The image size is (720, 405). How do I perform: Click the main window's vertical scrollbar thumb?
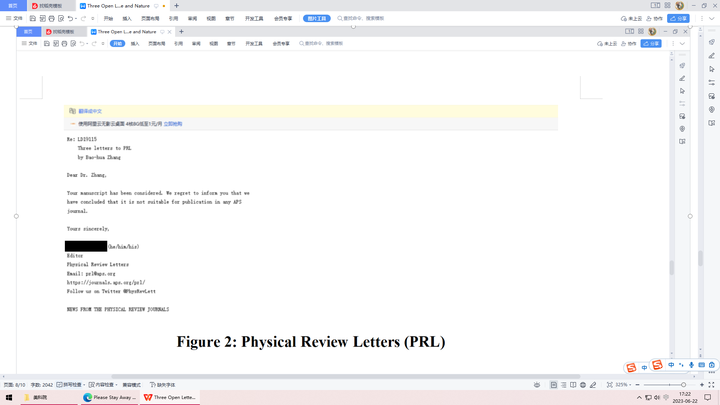[700, 259]
